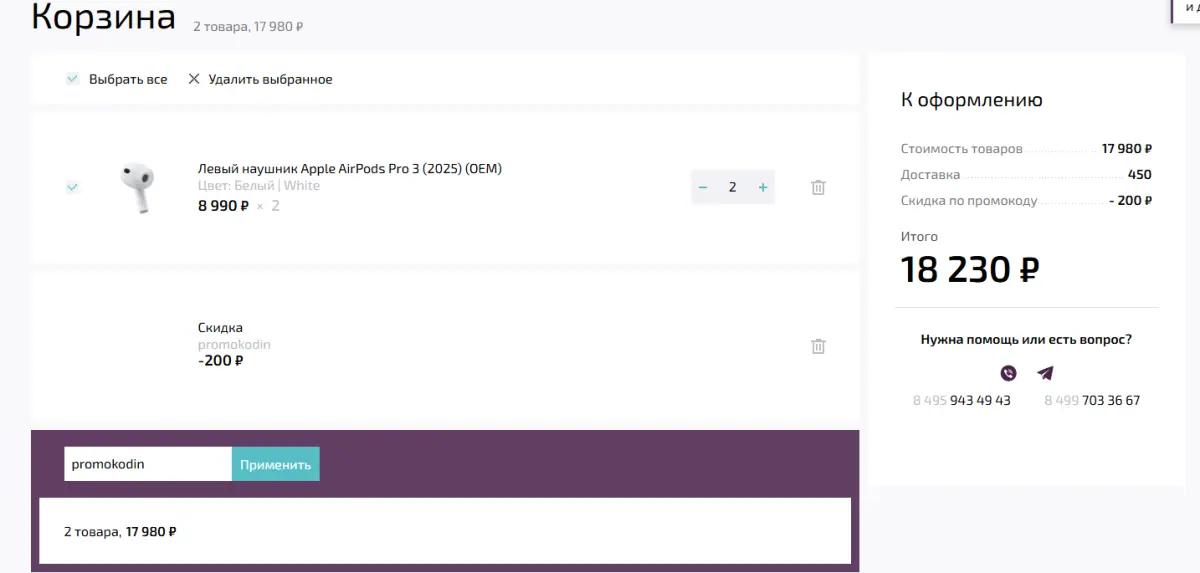This screenshot has height=573, width=1200.
Task: Click the Скидка title in the discount row
Action: [x=220, y=328]
